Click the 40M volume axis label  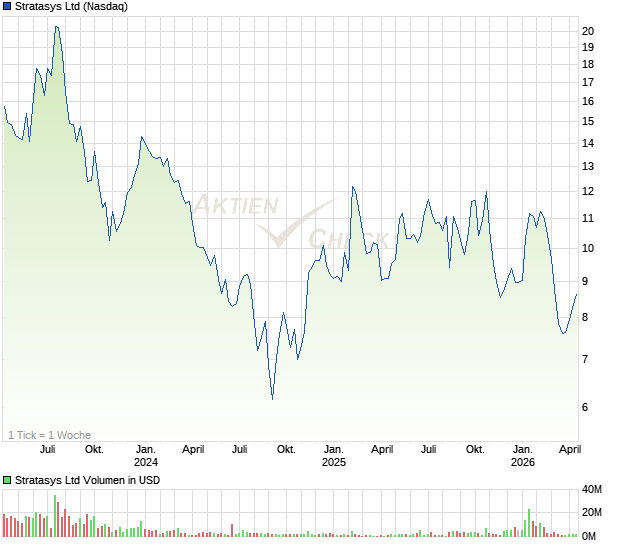(x=592, y=490)
